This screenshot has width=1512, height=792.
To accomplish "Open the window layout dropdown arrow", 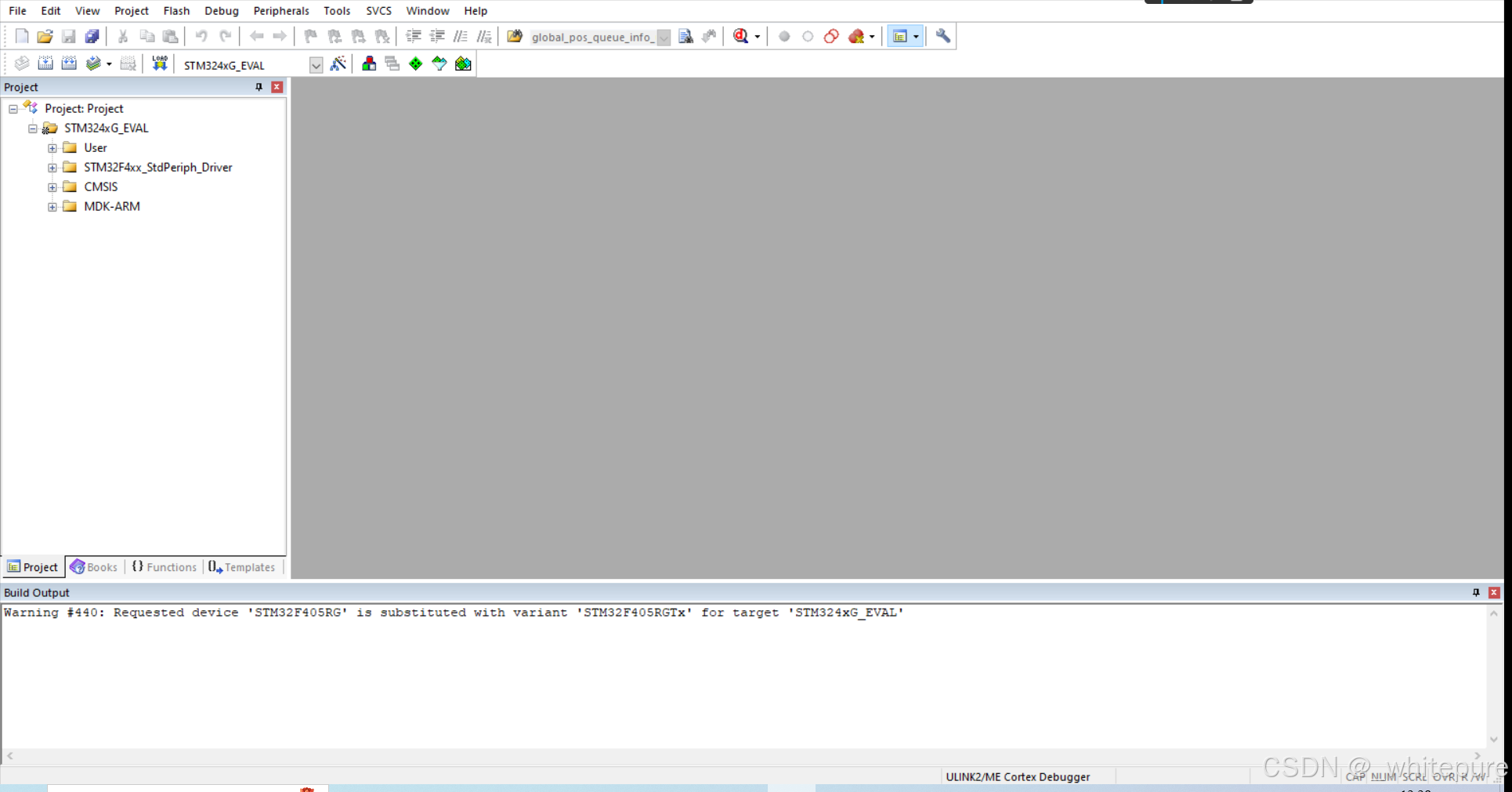I will tap(916, 37).
